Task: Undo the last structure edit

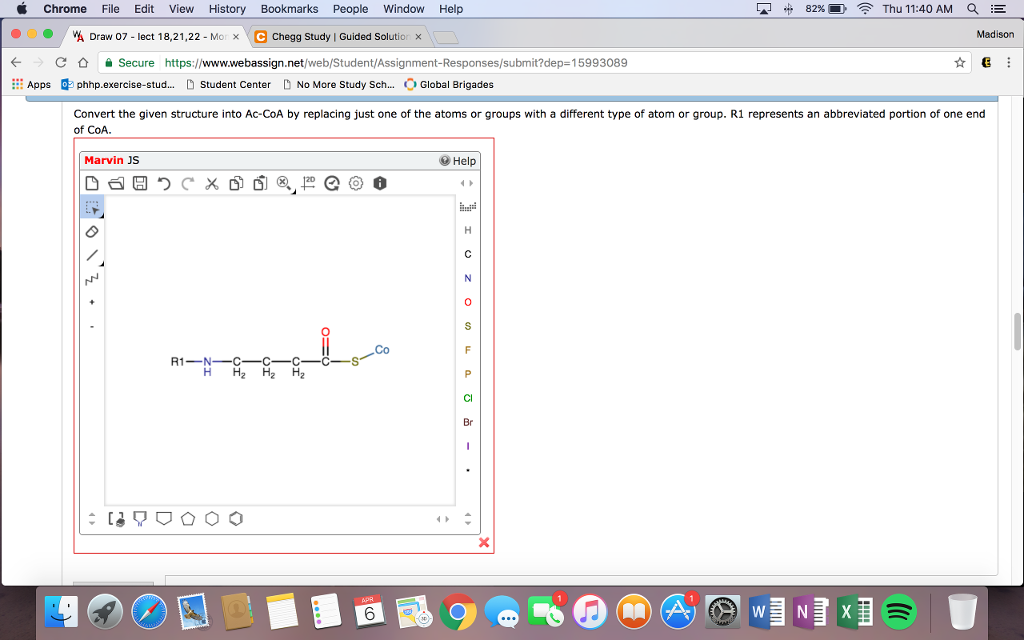Action: [x=165, y=183]
